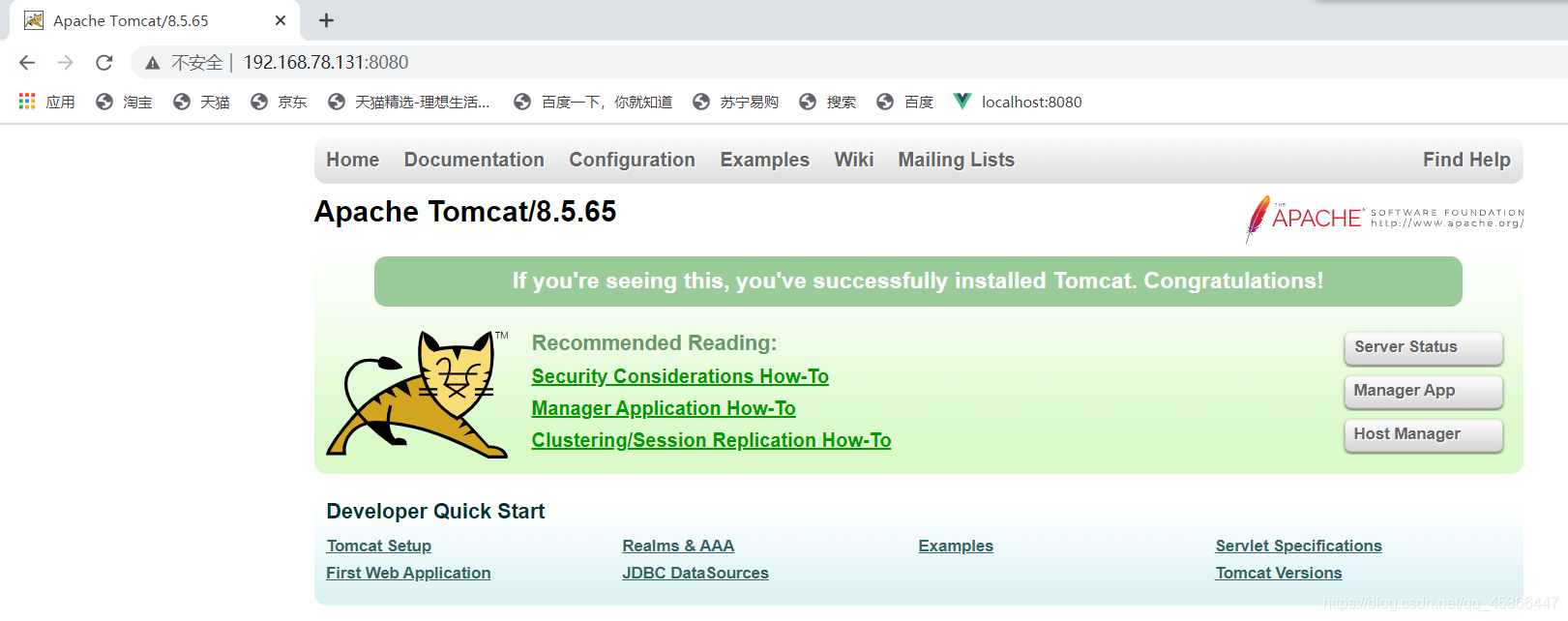Open the Servlet Specifications link

coord(1298,546)
